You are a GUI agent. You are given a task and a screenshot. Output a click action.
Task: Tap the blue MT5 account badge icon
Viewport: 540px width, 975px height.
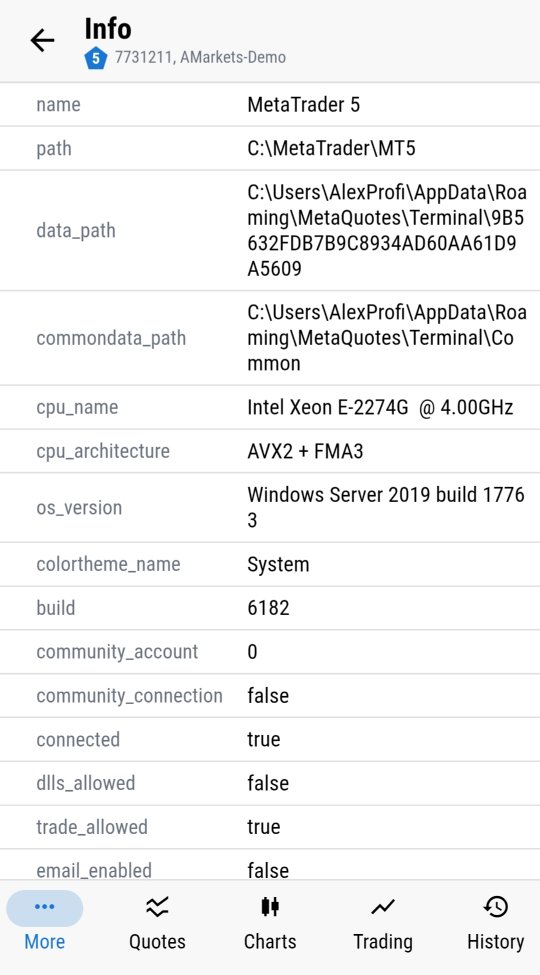point(96,58)
